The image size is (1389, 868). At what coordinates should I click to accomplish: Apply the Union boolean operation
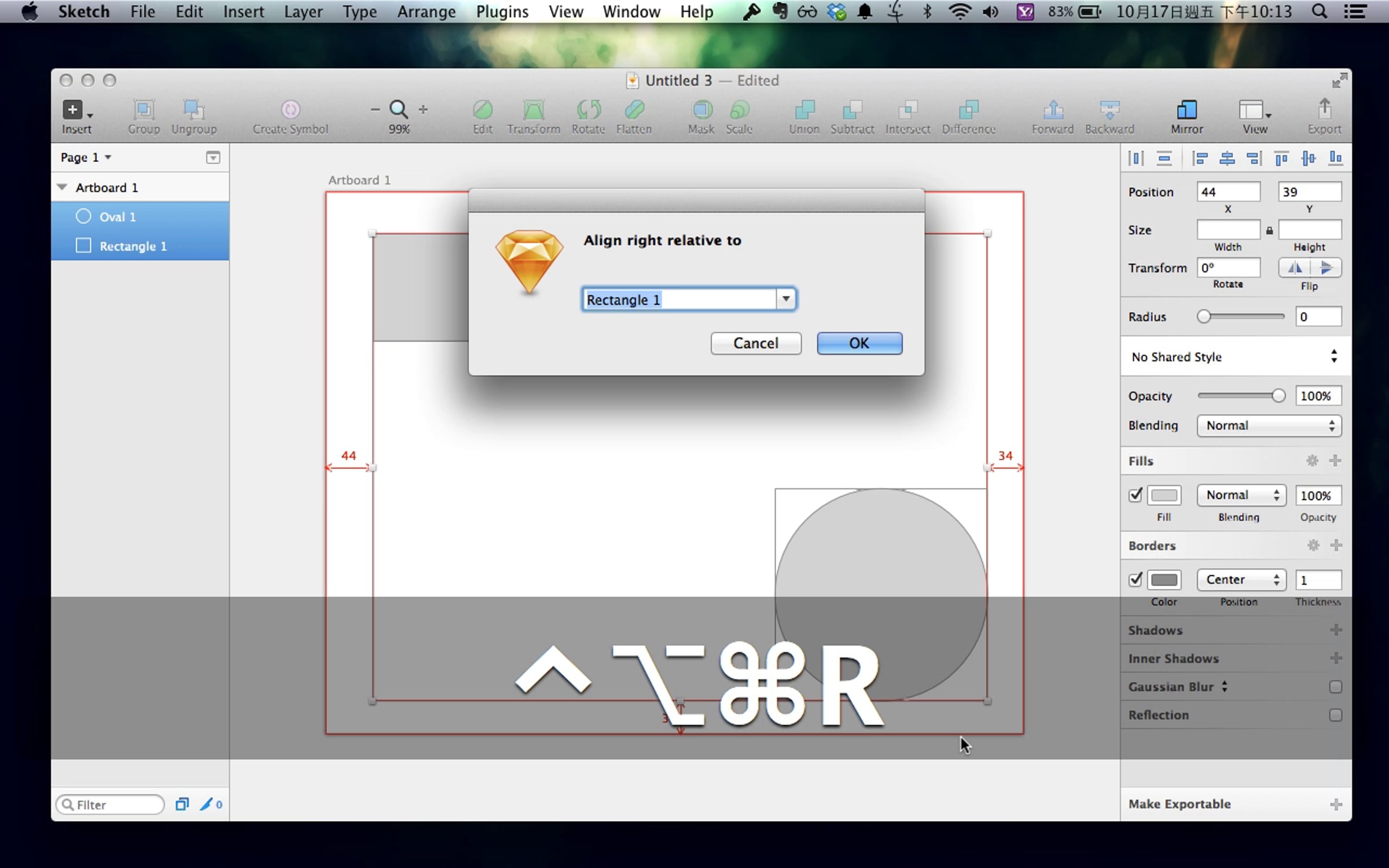[804, 109]
